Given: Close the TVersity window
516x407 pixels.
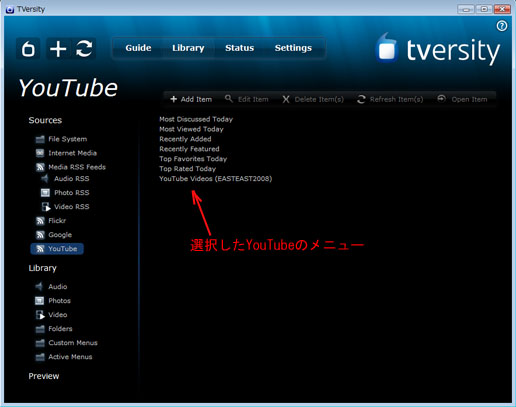Looking at the screenshot, I should [502, 9].
